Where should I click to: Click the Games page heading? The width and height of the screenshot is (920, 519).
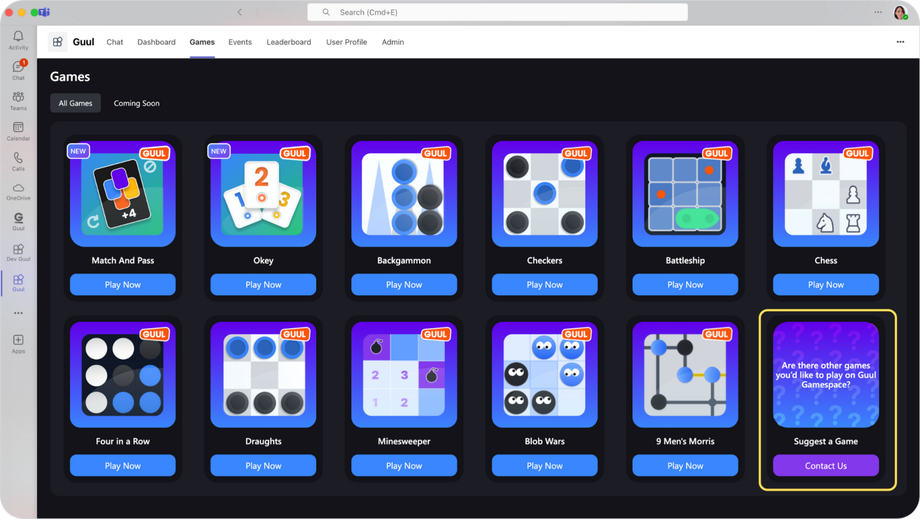(x=70, y=77)
